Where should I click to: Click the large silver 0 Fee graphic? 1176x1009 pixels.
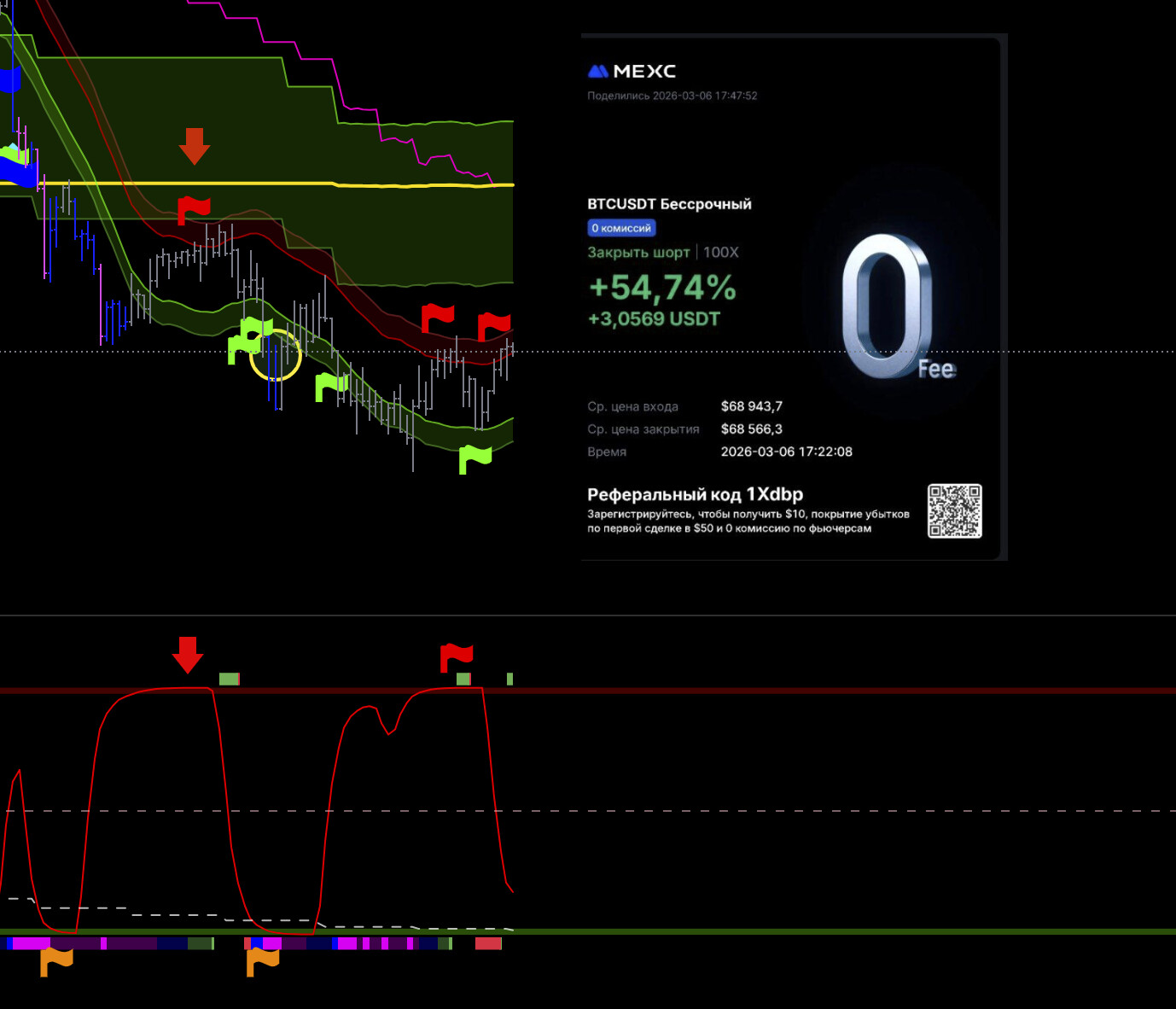pyautogui.click(x=890, y=307)
